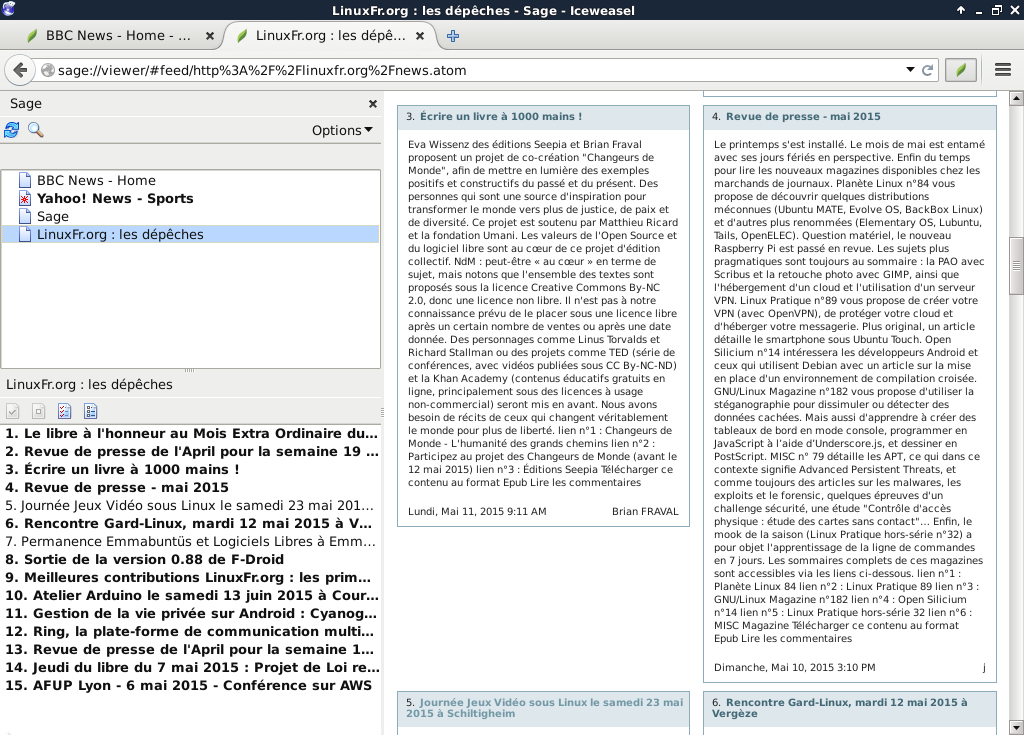
Task: Click the greyed-out square page icon
Action: click(39, 411)
